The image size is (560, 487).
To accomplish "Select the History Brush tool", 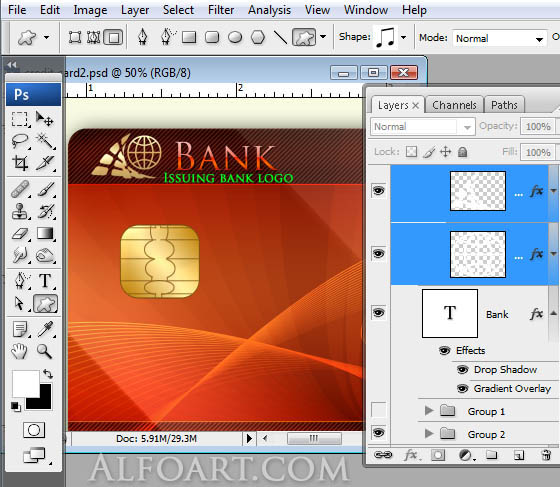I will [x=46, y=211].
